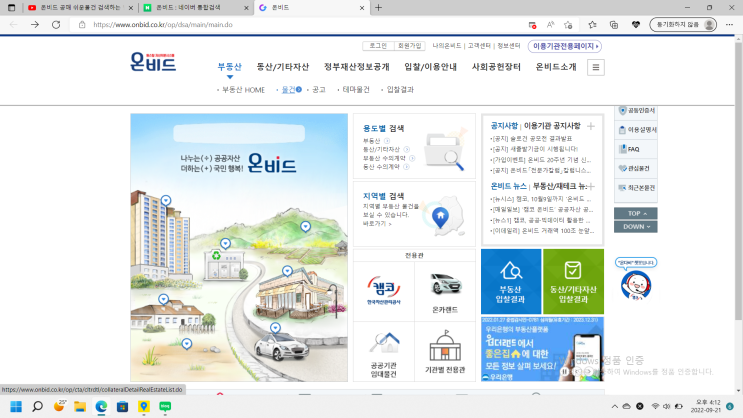743x418 pixels.
Task: Open the Windows Start menu
Action: (x=16, y=407)
